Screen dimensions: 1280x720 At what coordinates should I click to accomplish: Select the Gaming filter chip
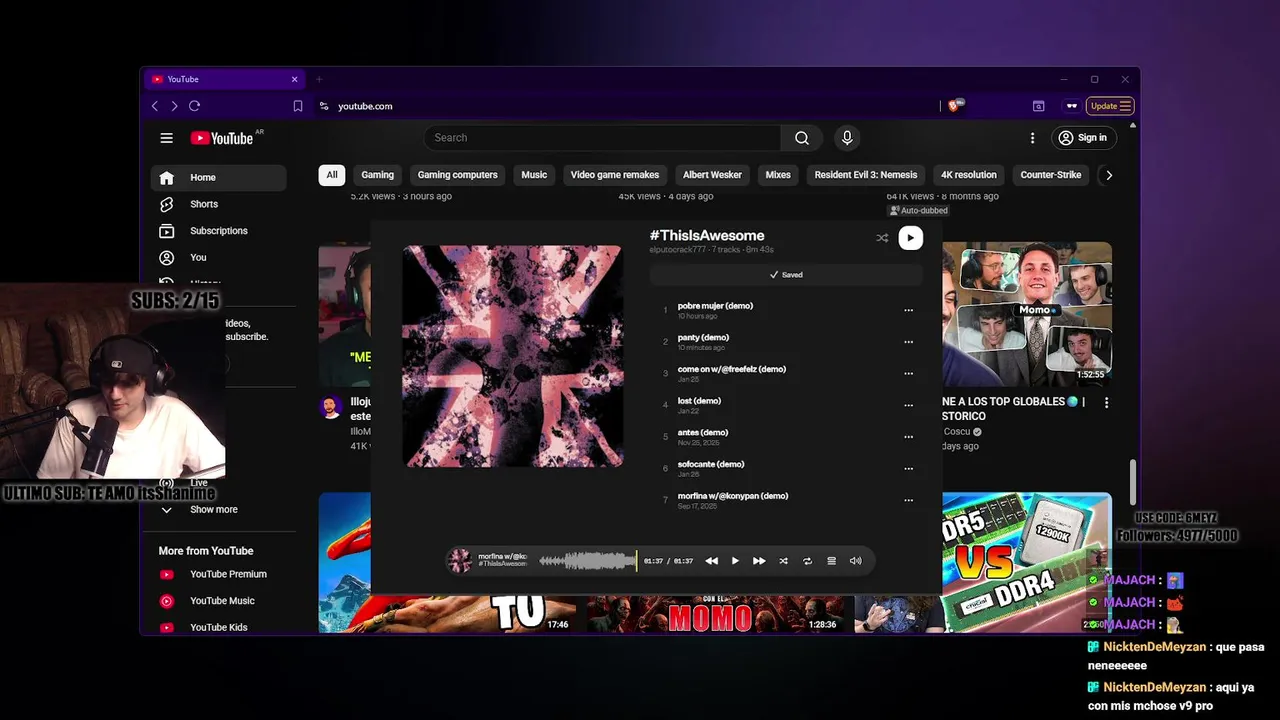pyautogui.click(x=377, y=175)
